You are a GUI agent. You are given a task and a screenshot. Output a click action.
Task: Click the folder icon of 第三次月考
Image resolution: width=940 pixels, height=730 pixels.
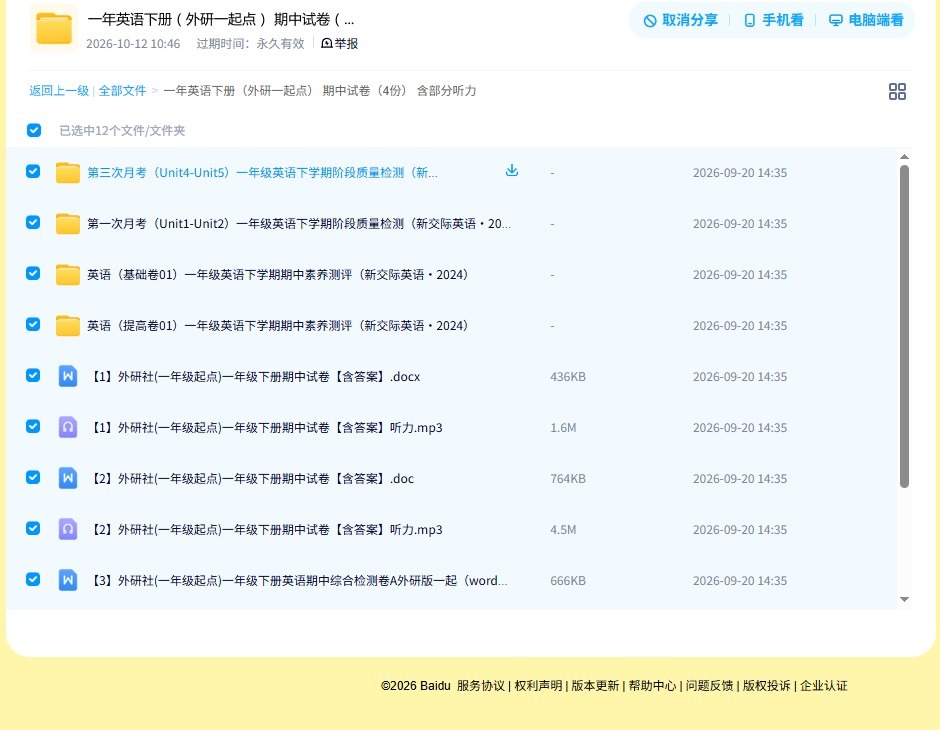pos(68,173)
